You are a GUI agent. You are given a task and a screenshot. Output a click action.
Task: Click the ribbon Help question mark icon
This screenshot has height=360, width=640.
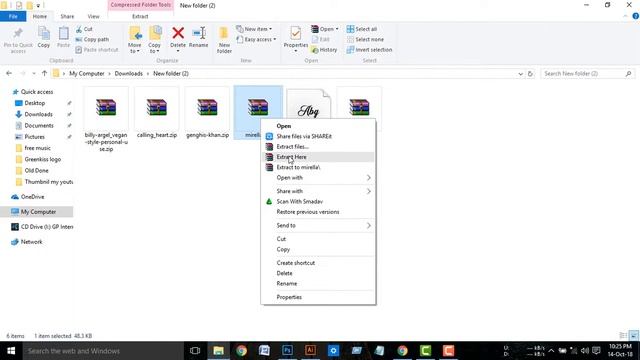pos(636,16)
